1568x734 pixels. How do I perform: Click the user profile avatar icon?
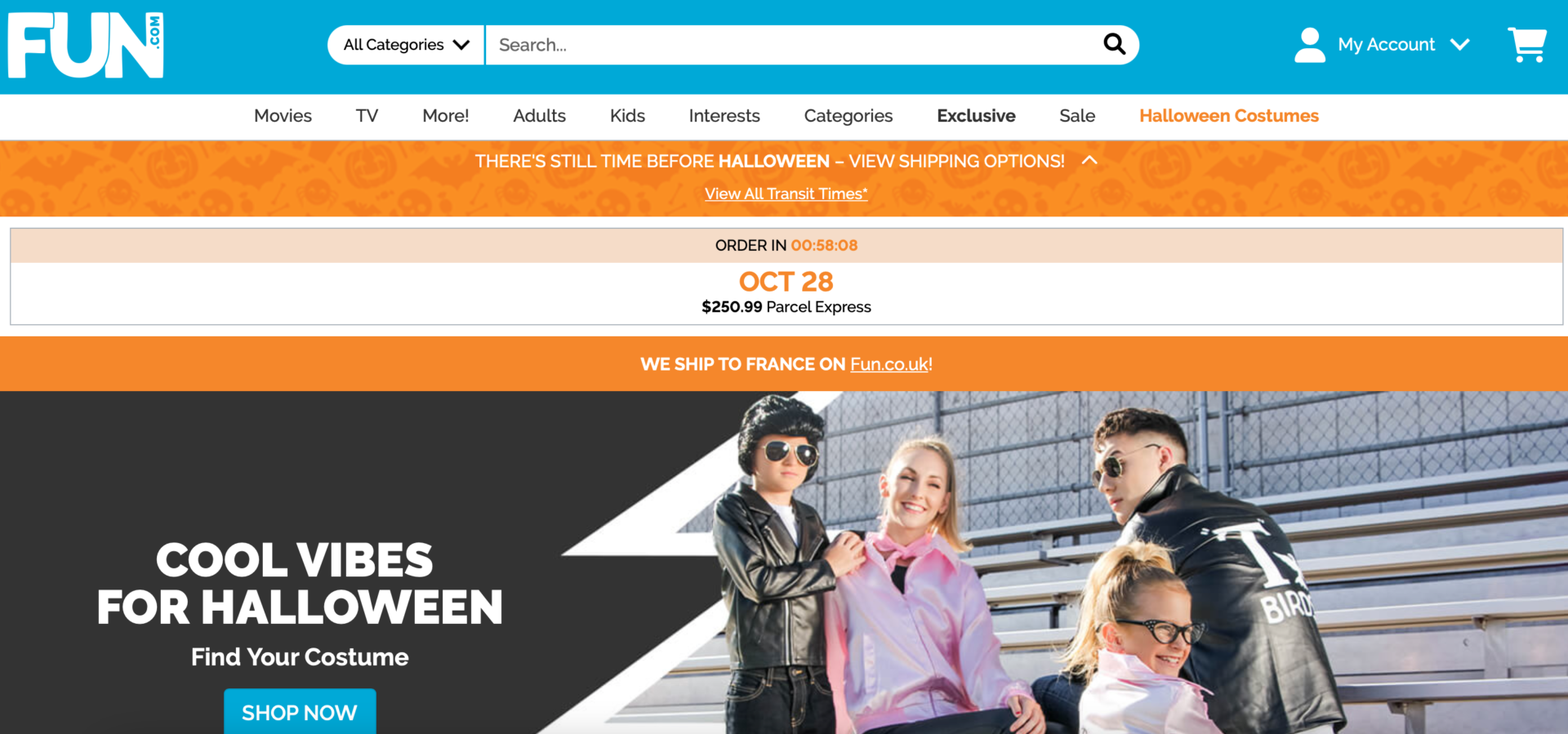1309,45
